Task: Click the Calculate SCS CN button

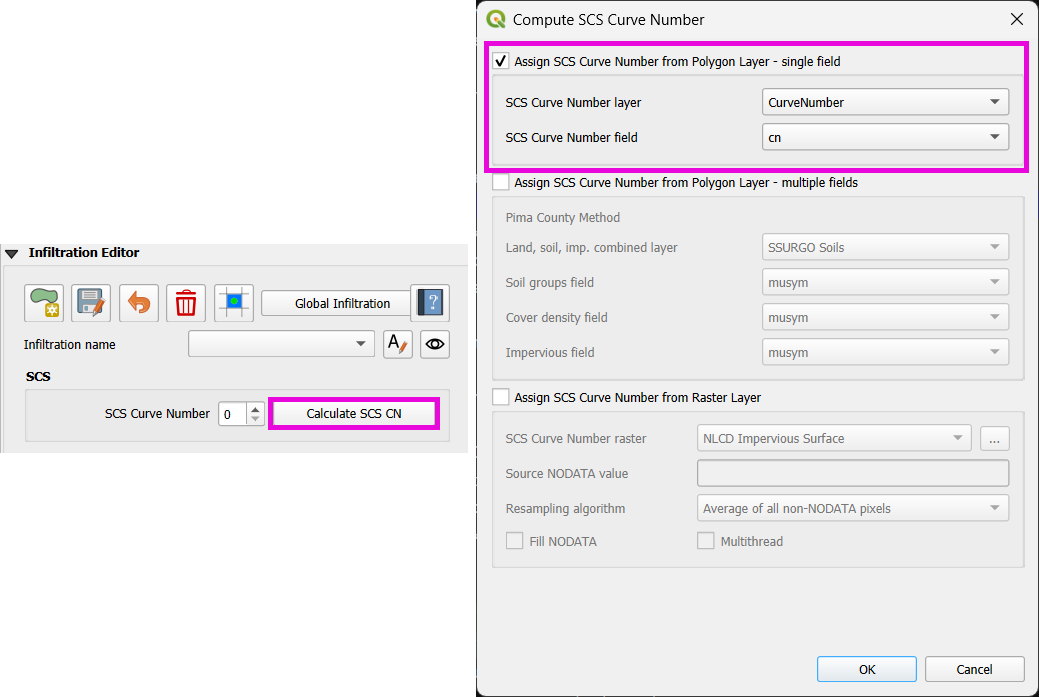Action: click(x=353, y=414)
